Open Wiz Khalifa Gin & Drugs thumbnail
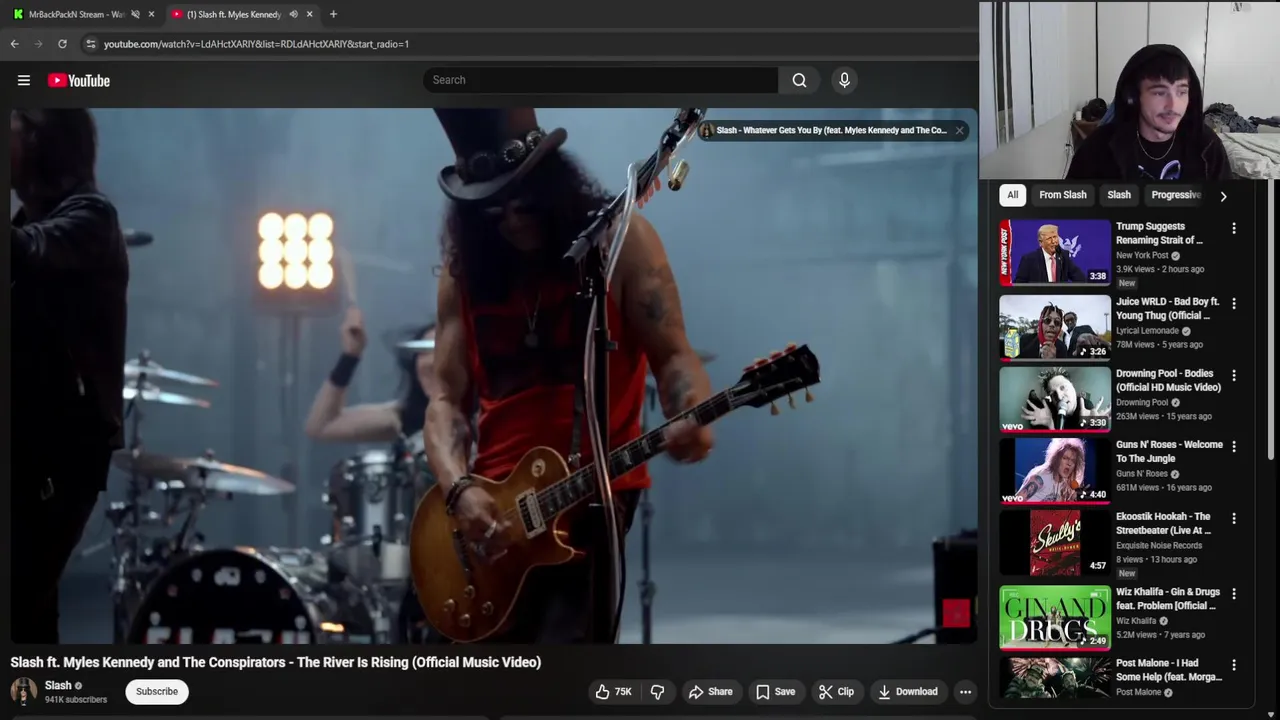The width and height of the screenshot is (1280, 720). pyautogui.click(x=1055, y=617)
